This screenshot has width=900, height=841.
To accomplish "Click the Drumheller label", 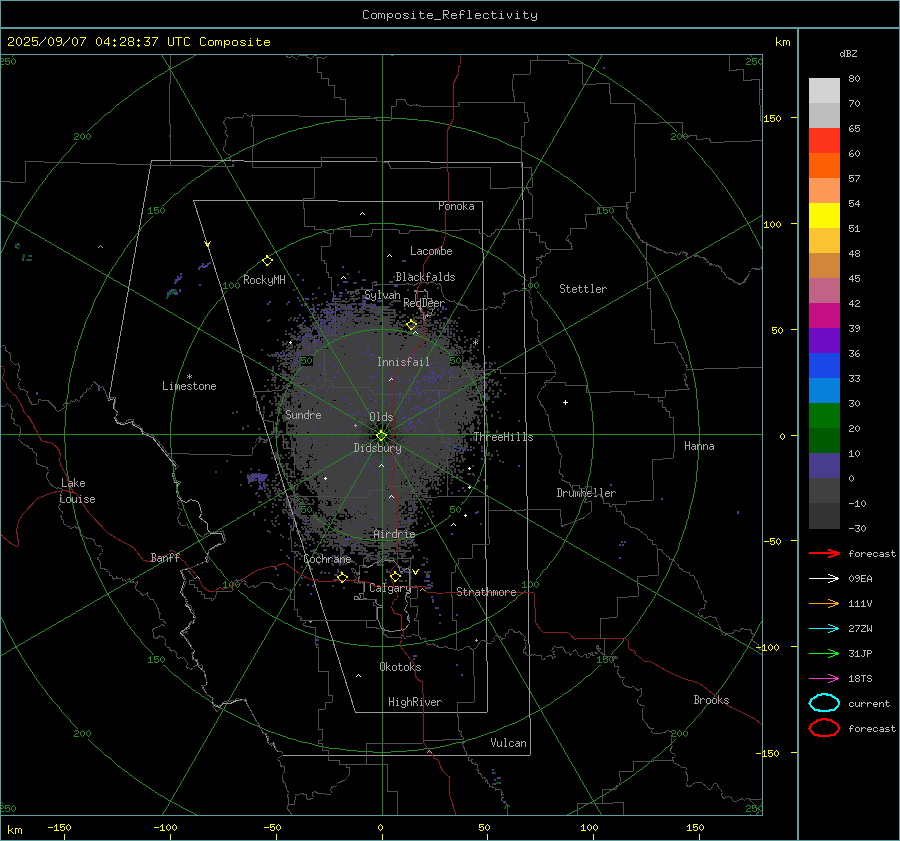I will click(x=586, y=493).
